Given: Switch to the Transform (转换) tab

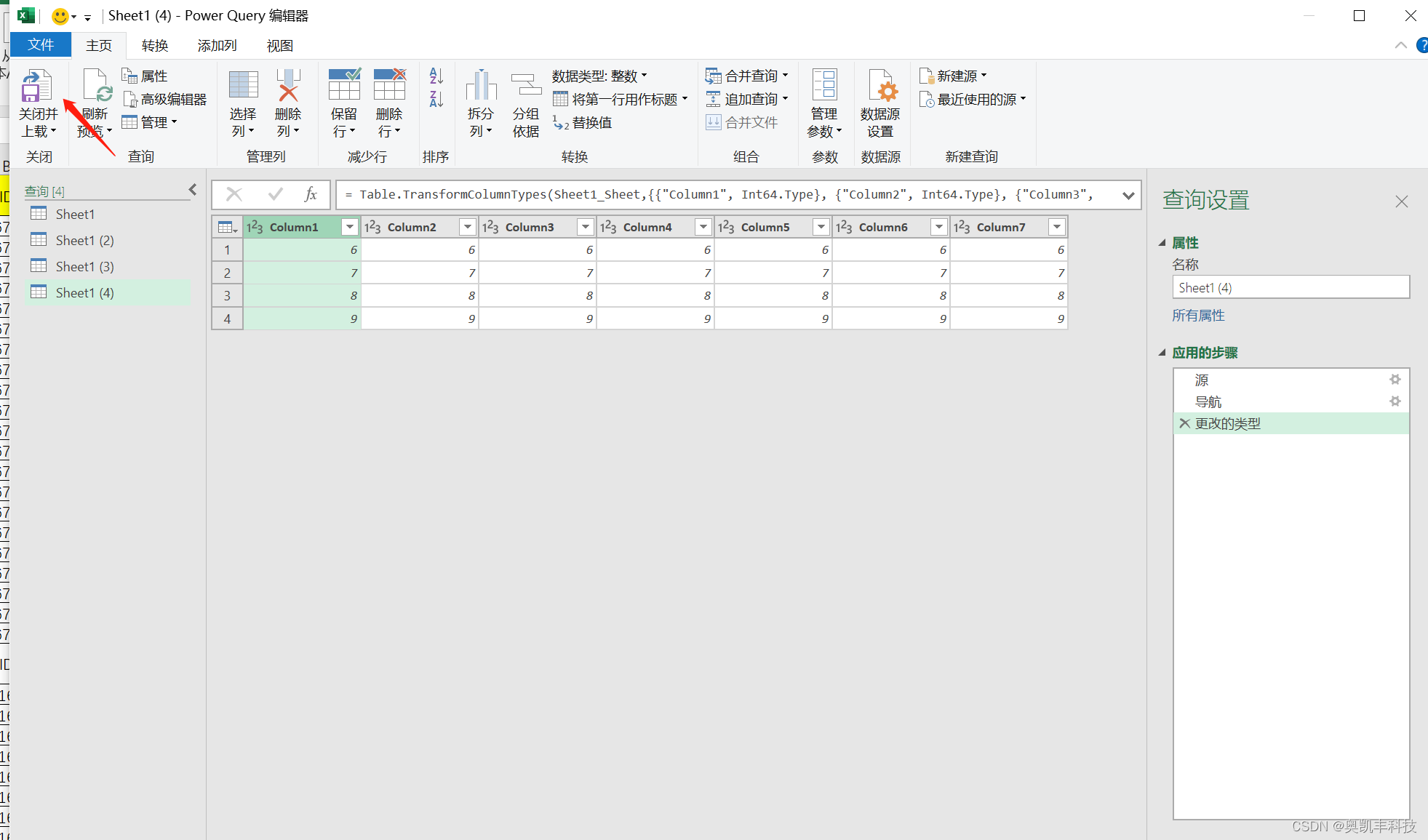Looking at the screenshot, I should pos(155,46).
